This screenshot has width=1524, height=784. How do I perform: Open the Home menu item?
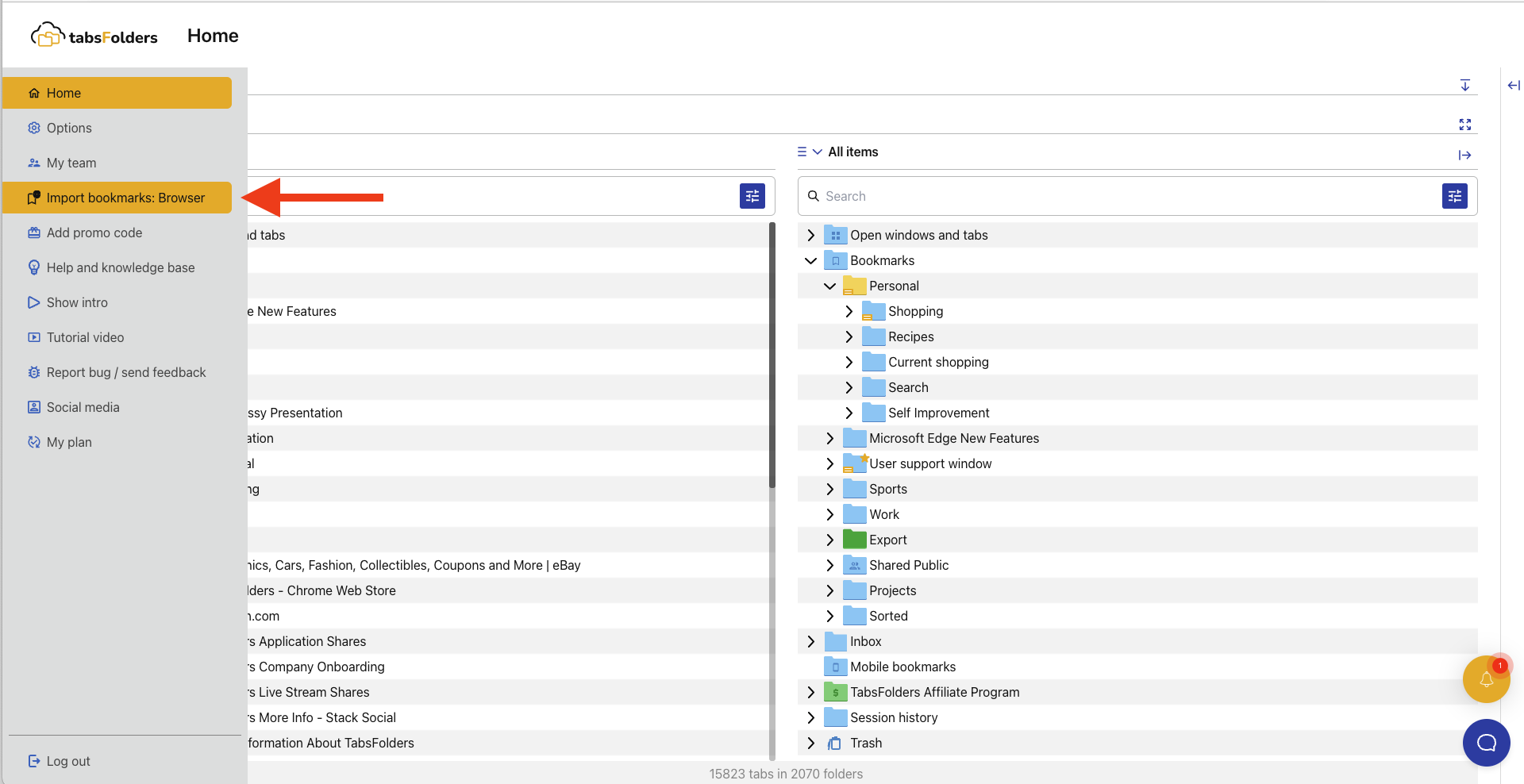tap(117, 93)
